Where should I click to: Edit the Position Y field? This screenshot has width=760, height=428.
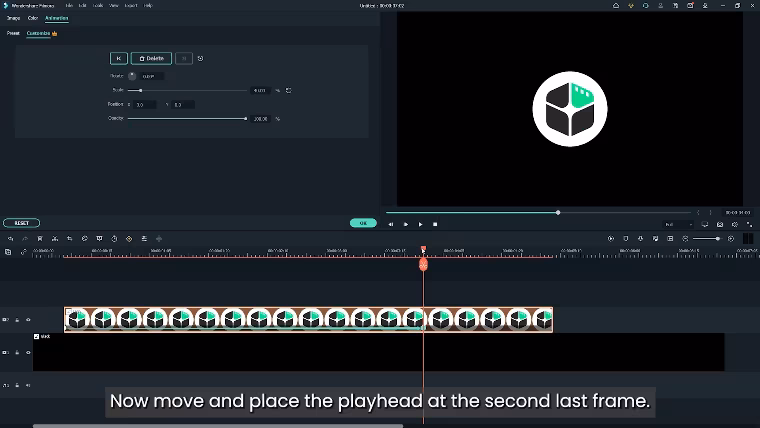coord(183,104)
